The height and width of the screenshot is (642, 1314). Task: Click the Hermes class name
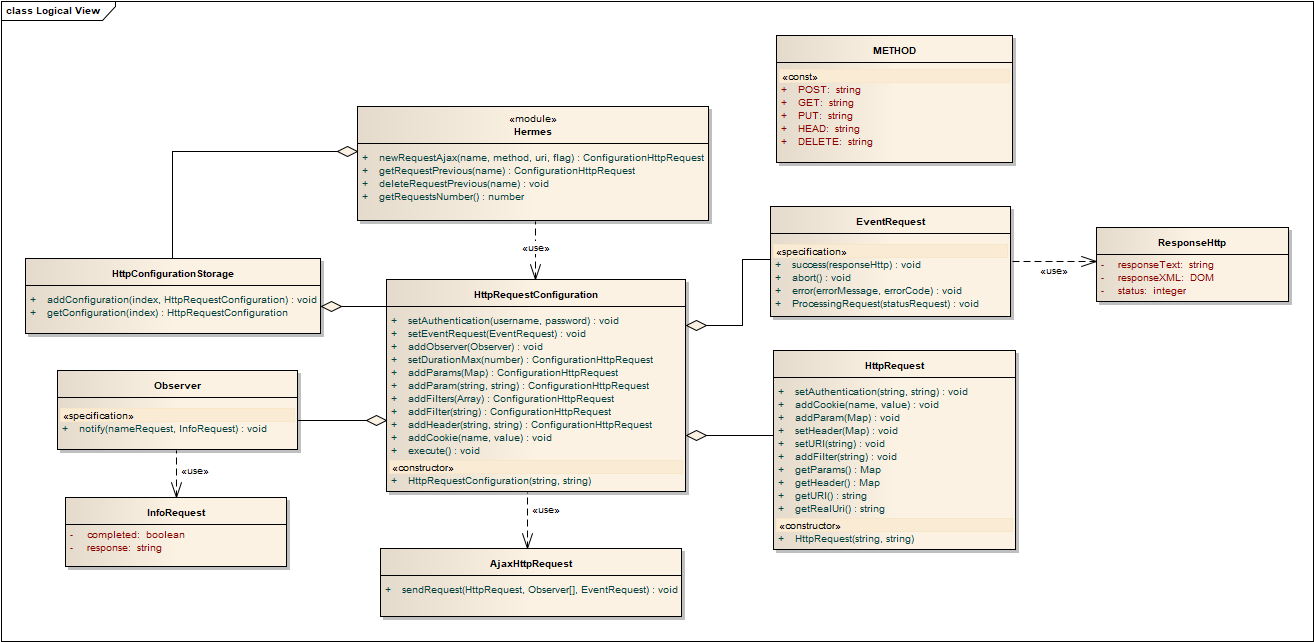(533, 131)
